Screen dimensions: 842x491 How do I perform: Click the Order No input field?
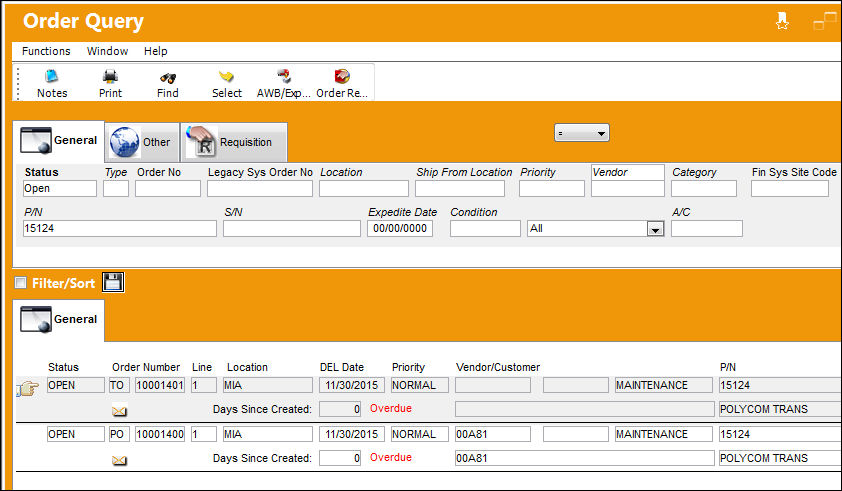point(168,189)
